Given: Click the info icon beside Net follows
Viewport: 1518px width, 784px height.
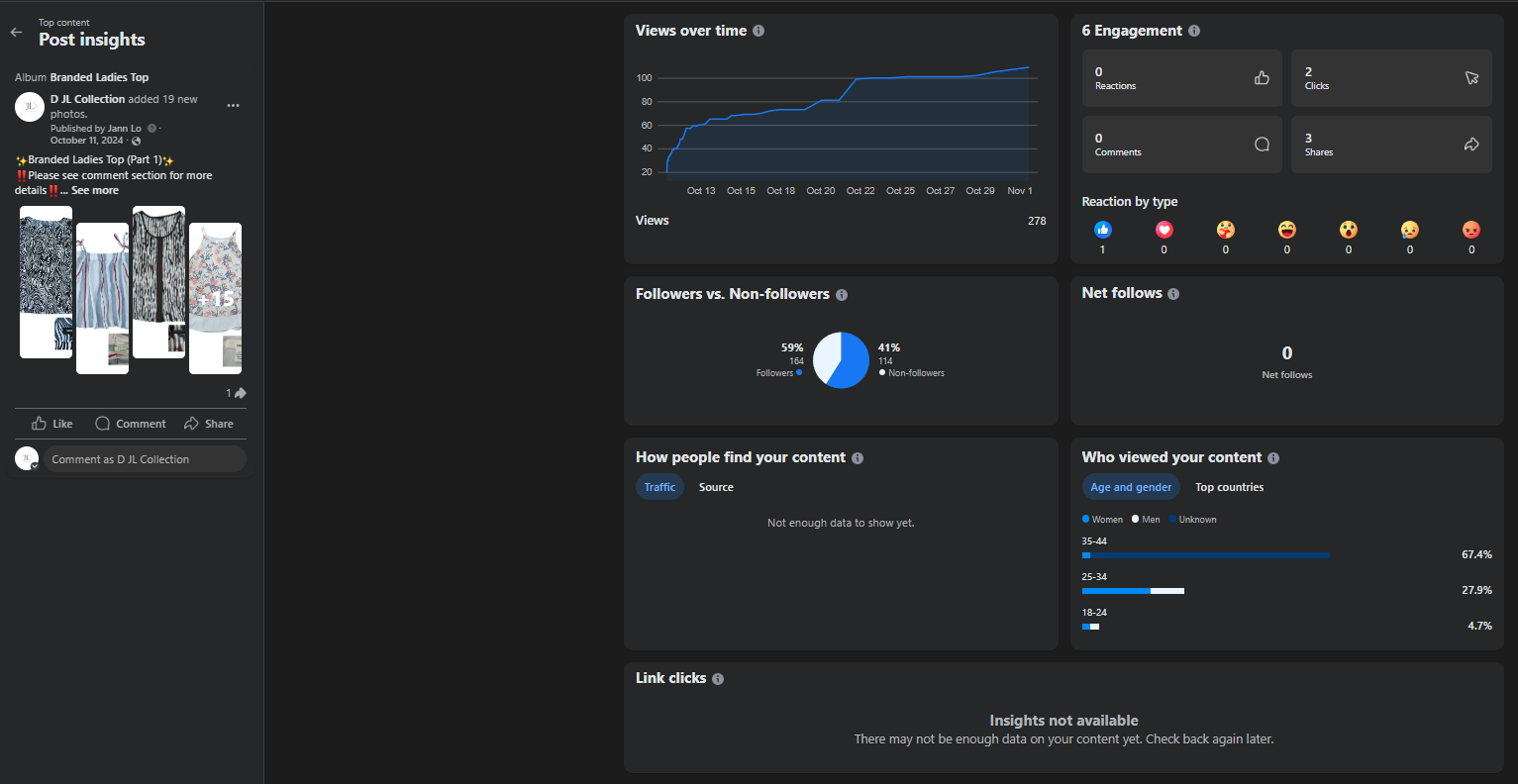Looking at the screenshot, I should click(x=1173, y=294).
